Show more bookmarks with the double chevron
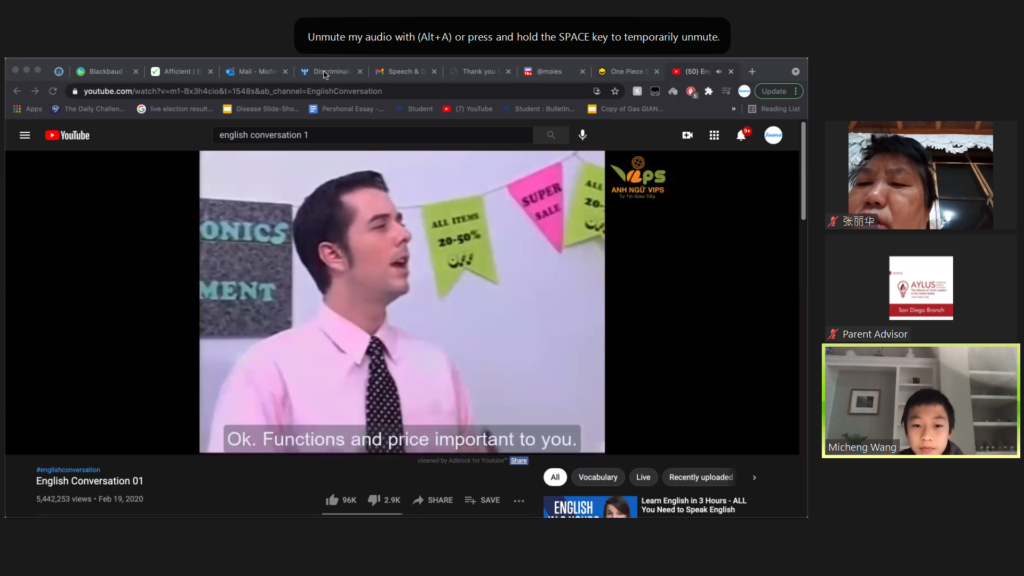The height and width of the screenshot is (576, 1024). 733,109
